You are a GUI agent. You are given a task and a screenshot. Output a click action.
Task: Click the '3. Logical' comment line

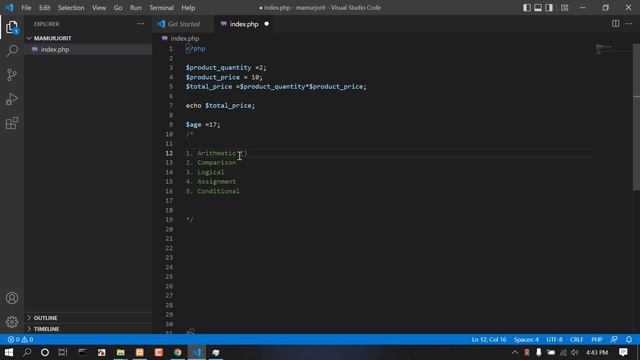(205, 172)
